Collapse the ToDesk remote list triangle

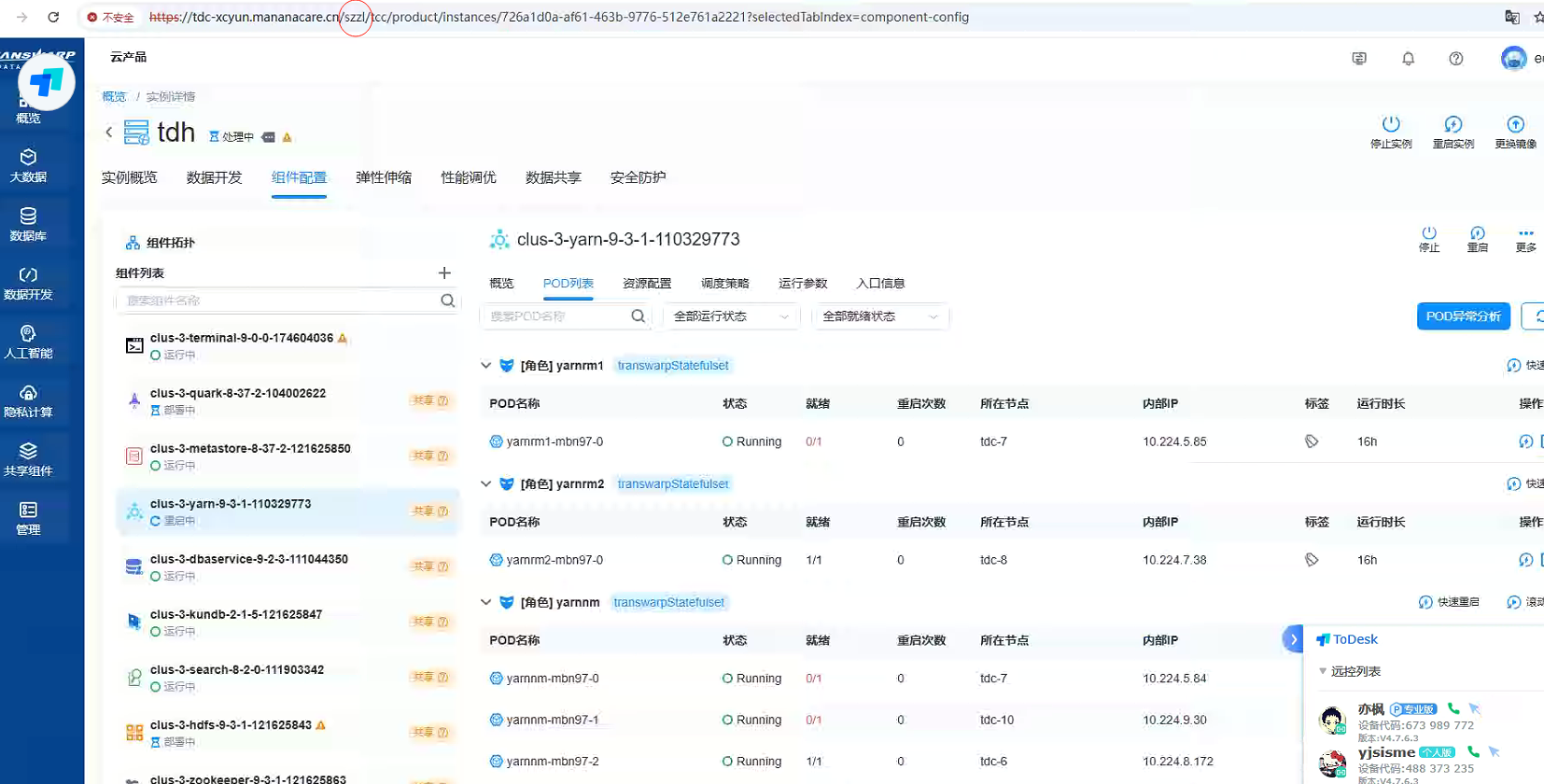point(1323,671)
